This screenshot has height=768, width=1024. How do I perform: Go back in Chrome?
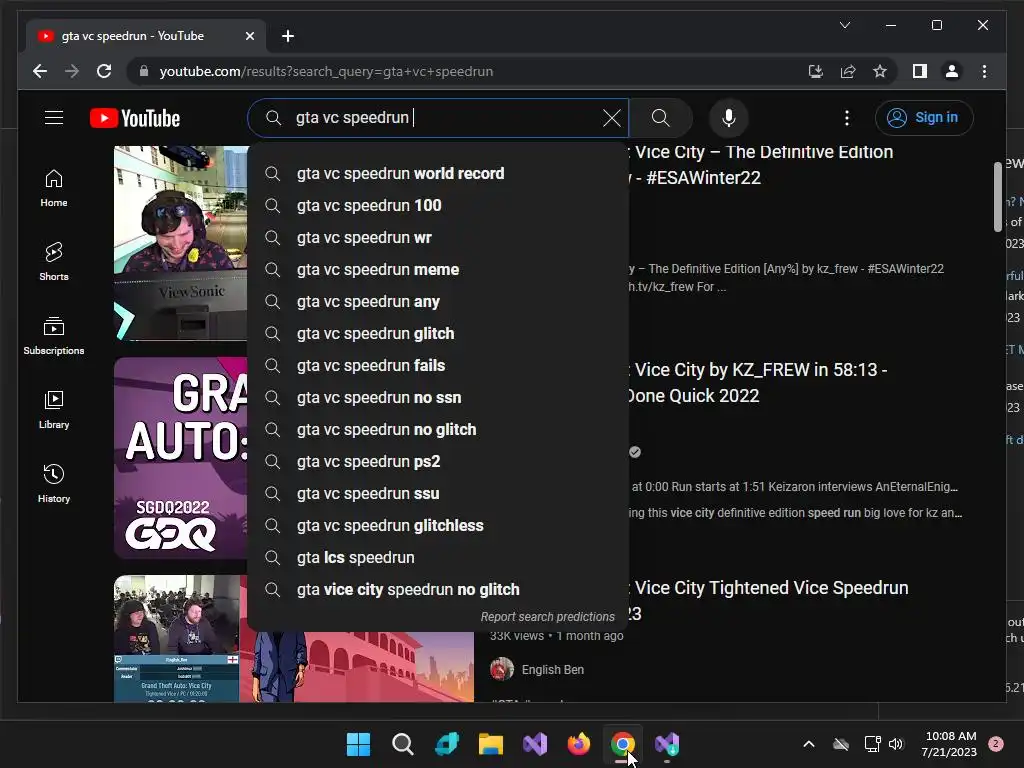pyautogui.click(x=40, y=71)
